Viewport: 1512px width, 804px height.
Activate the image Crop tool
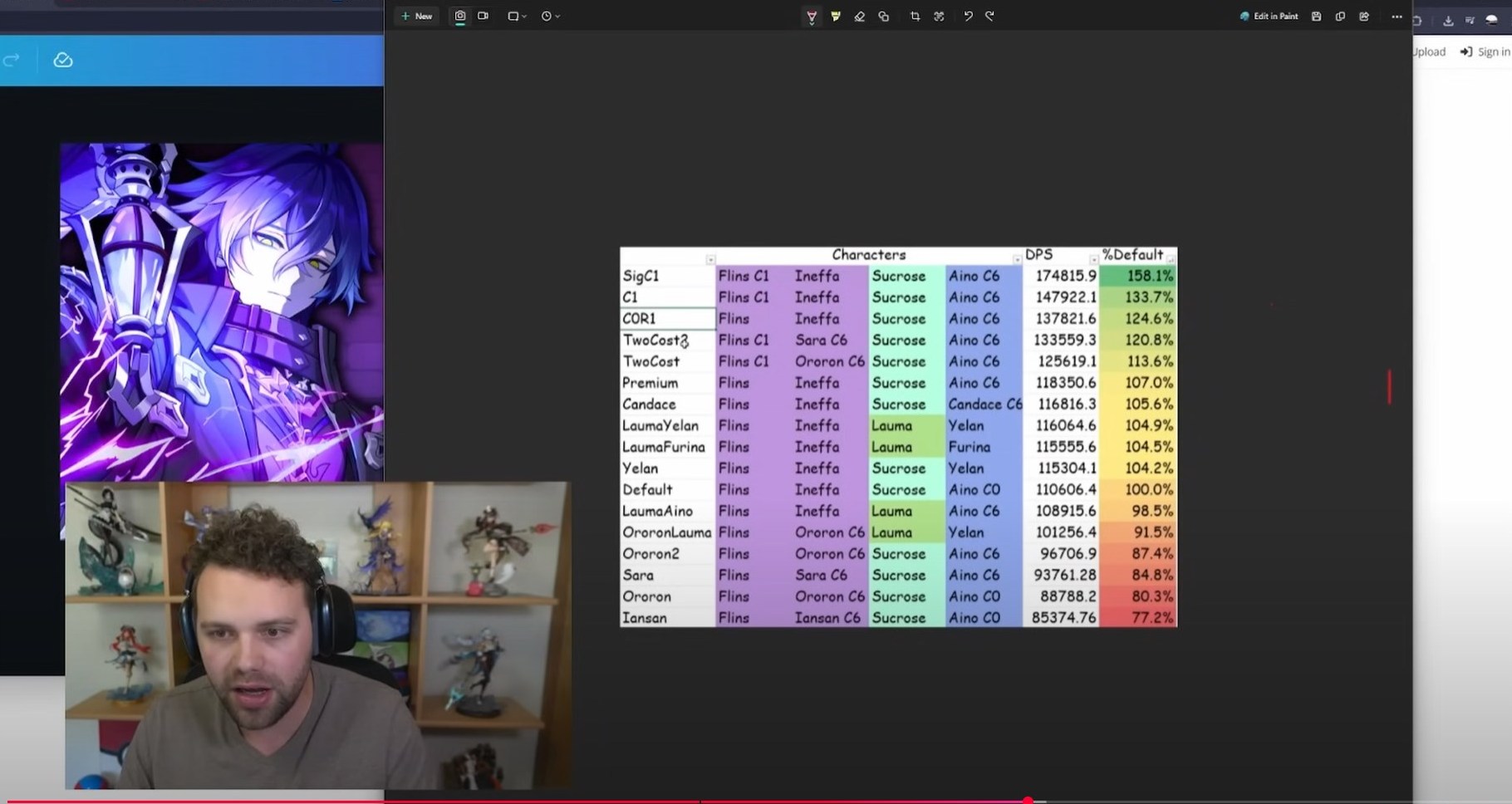(915, 17)
